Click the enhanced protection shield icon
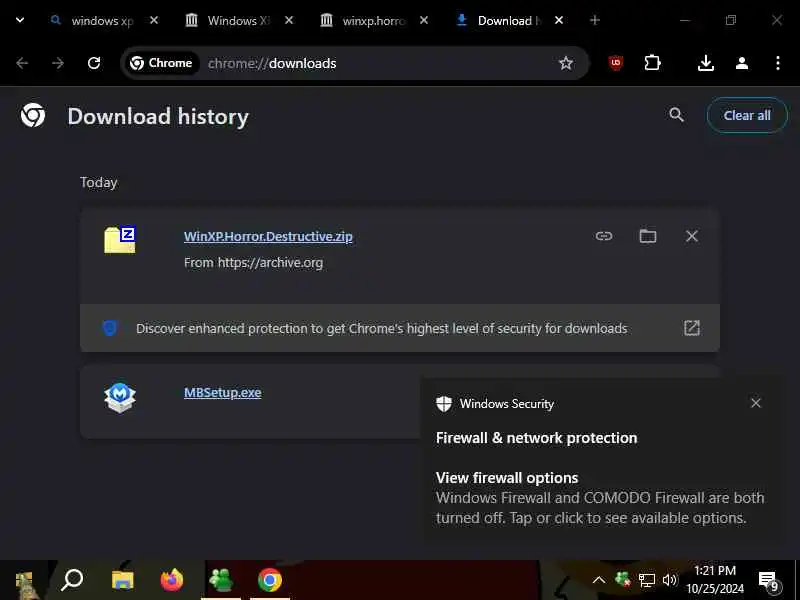Viewport: 800px width, 600px height. click(110, 328)
